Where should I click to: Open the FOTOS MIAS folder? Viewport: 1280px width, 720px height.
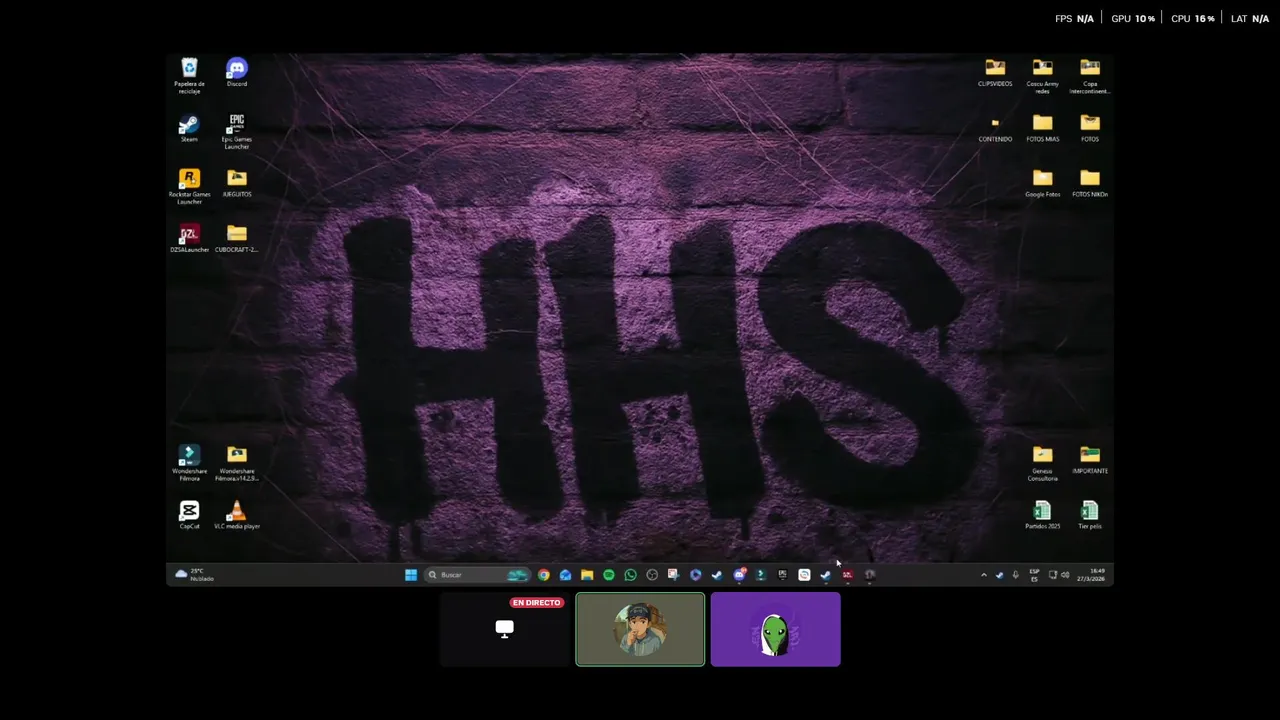[1042, 128]
